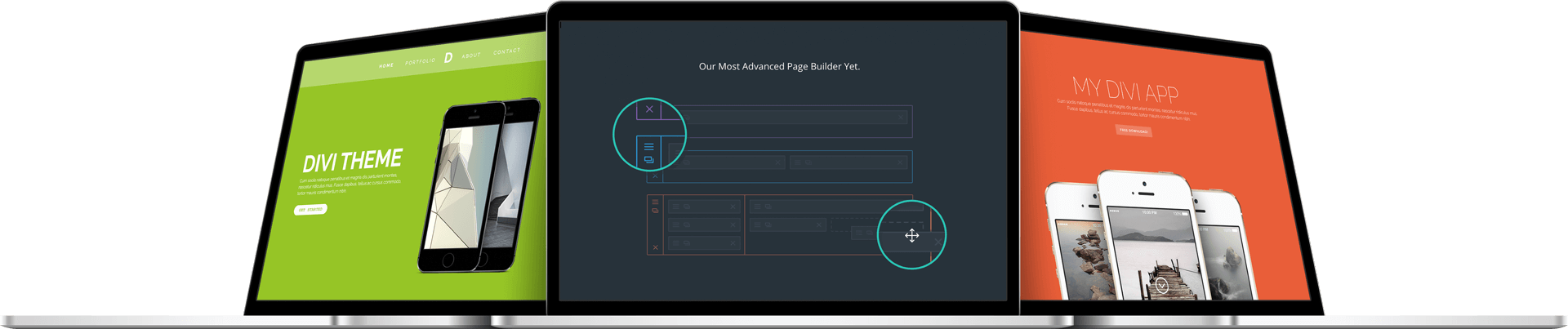
Task: Open the Contact menu item
Action: (x=506, y=51)
